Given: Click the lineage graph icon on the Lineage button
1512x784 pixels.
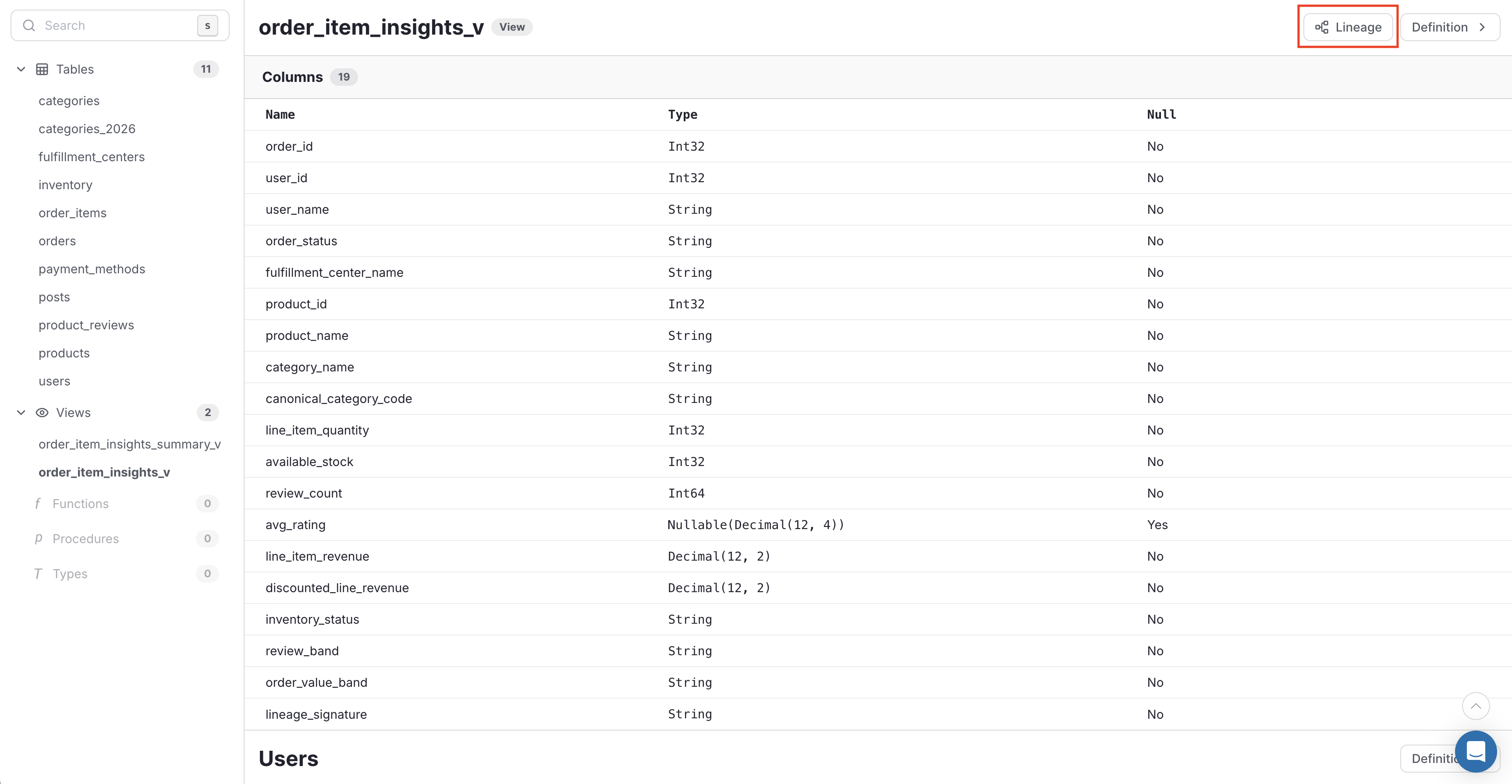Looking at the screenshot, I should (x=1322, y=27).
